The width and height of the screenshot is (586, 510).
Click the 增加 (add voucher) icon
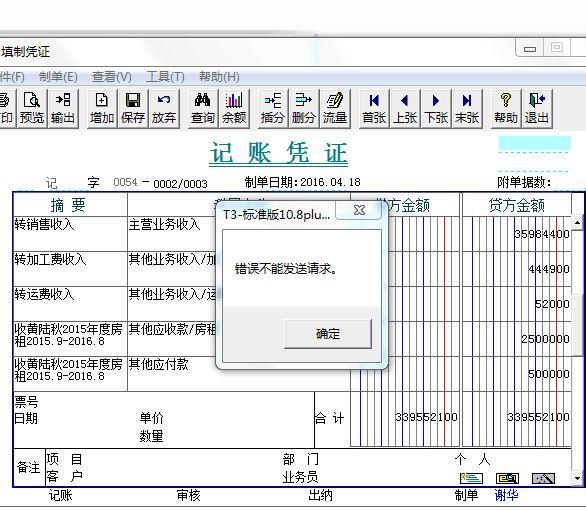[x=102, y=108]
